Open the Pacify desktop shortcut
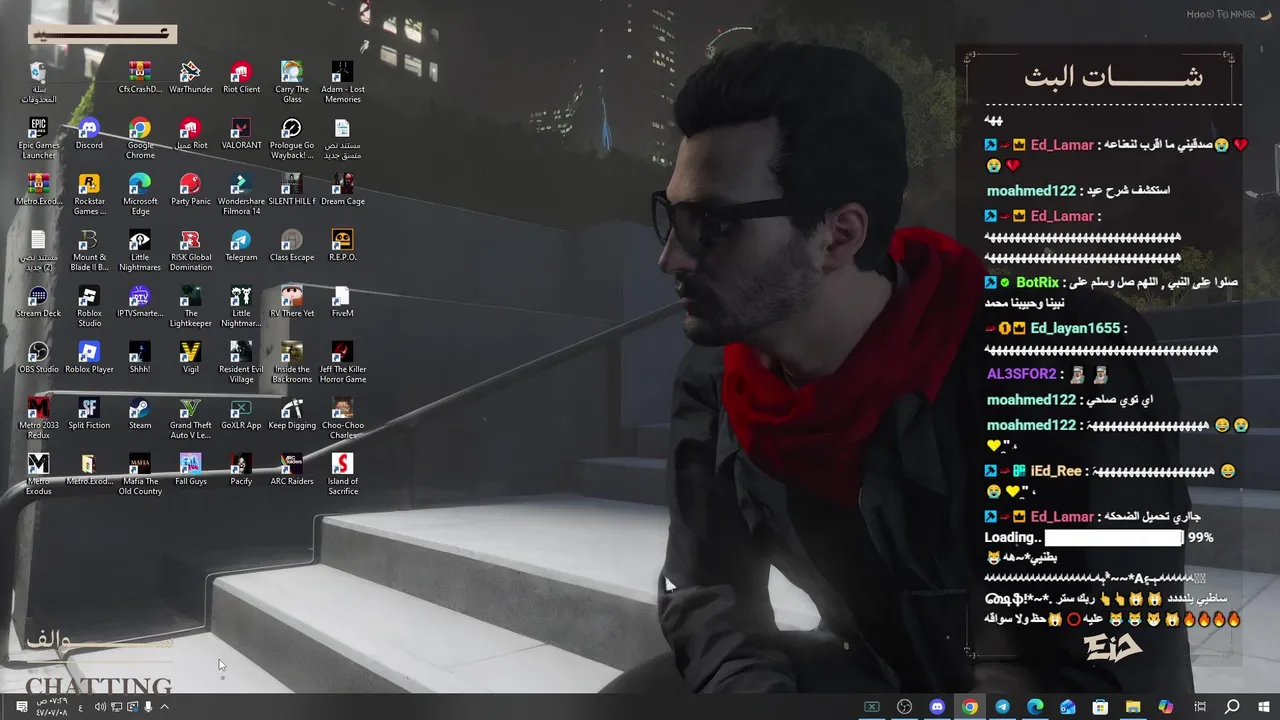 [x=241, y=469]
